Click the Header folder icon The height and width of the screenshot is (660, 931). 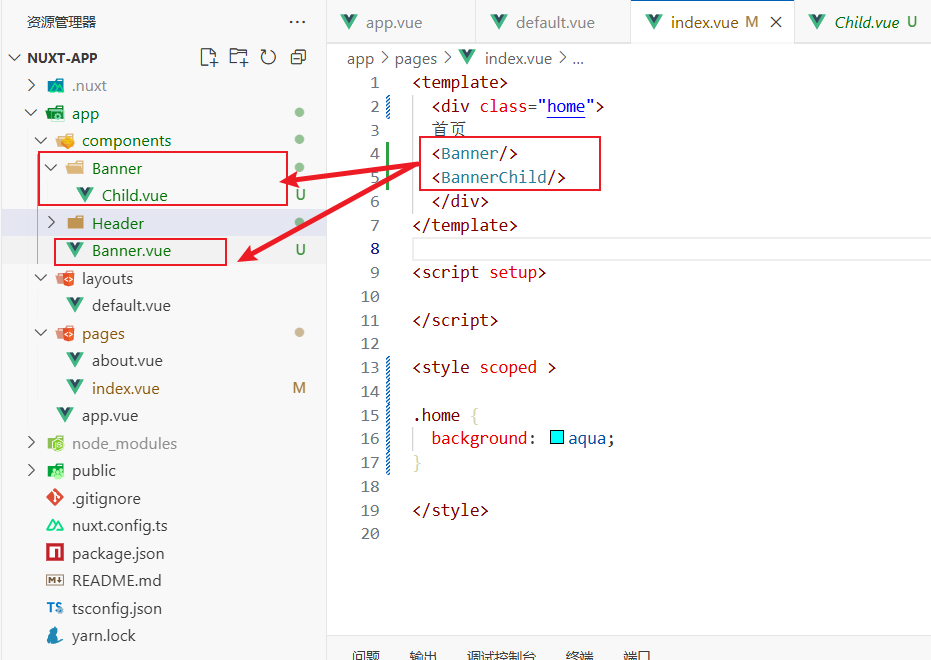75,223
